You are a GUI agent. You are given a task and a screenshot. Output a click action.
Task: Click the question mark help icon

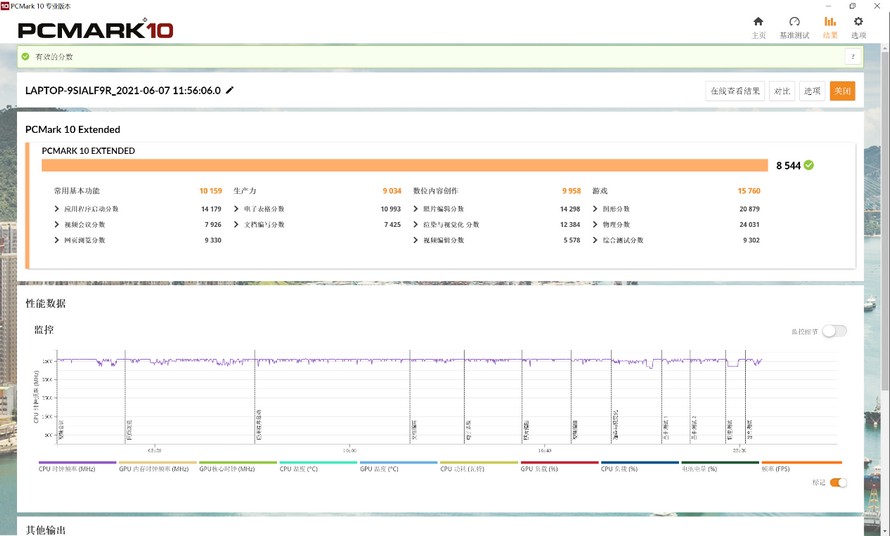point(852,57)
